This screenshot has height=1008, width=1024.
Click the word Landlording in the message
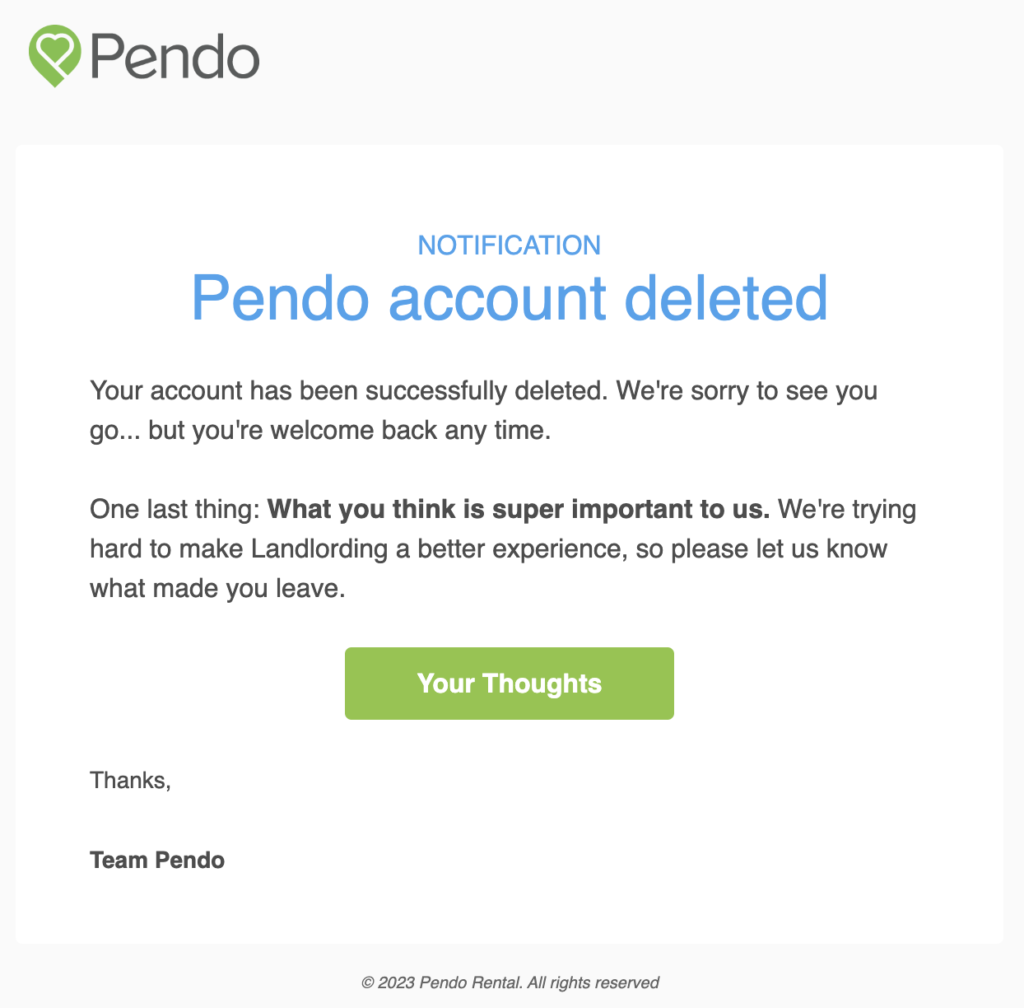point(319,549)
